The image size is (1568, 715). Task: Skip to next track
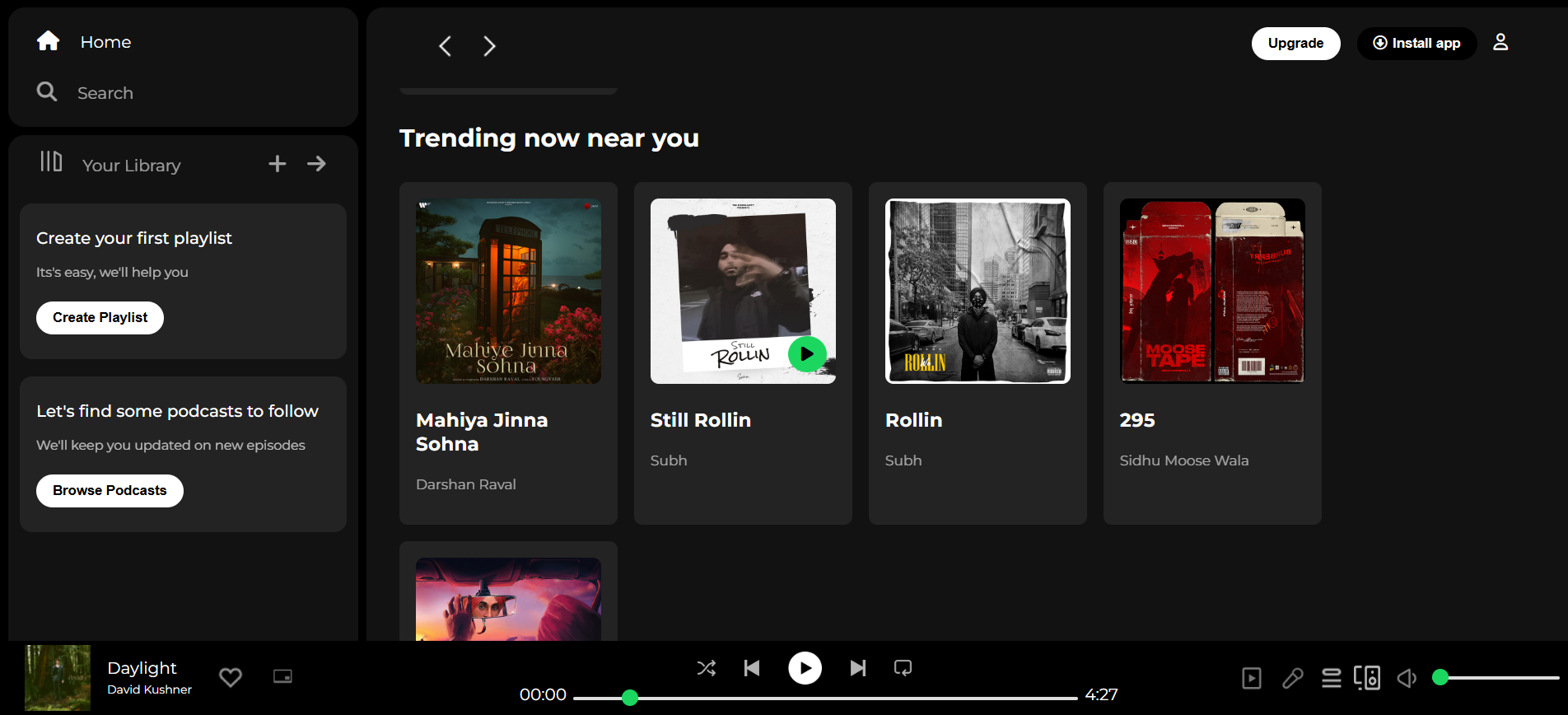[858, 668]
